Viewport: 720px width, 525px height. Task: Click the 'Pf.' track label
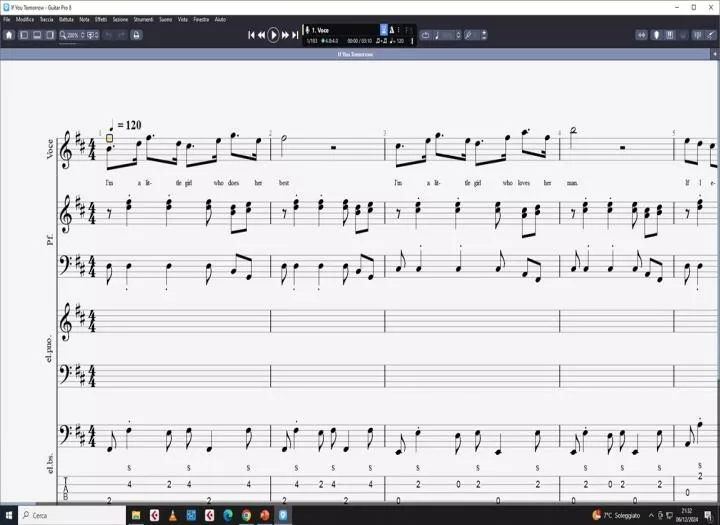coord(50,239)
